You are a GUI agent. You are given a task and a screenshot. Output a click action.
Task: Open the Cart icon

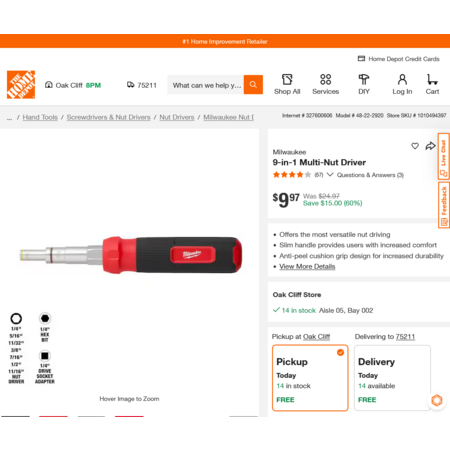coord(432,80)
